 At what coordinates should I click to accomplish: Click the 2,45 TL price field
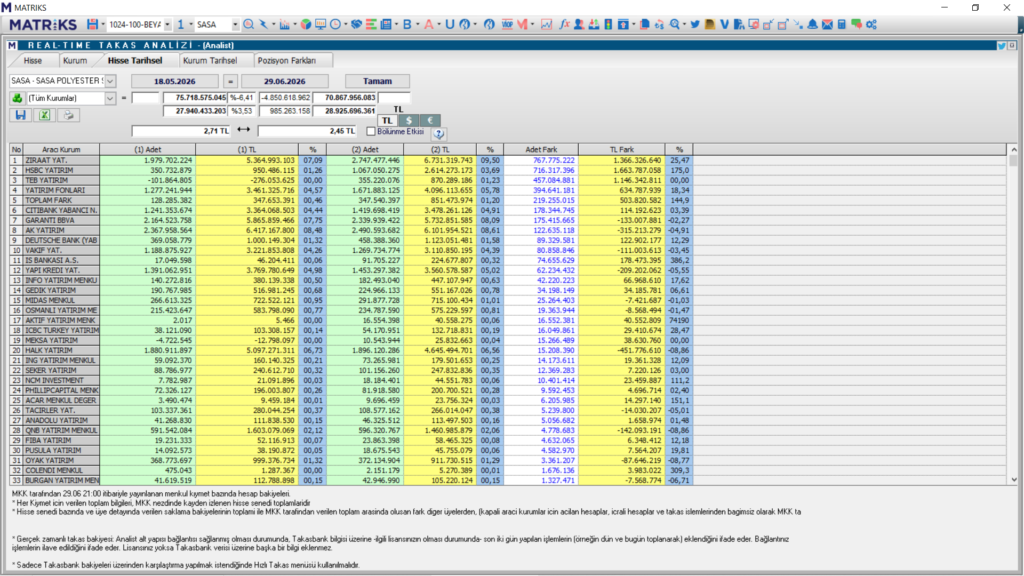click(x=307, y=131)
